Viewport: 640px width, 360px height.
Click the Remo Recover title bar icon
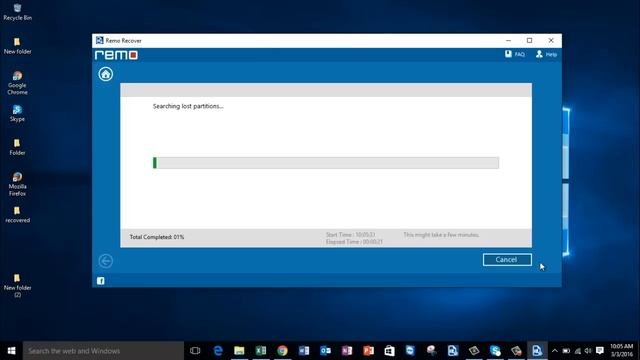pyautogui.click(x=99, y=40)
